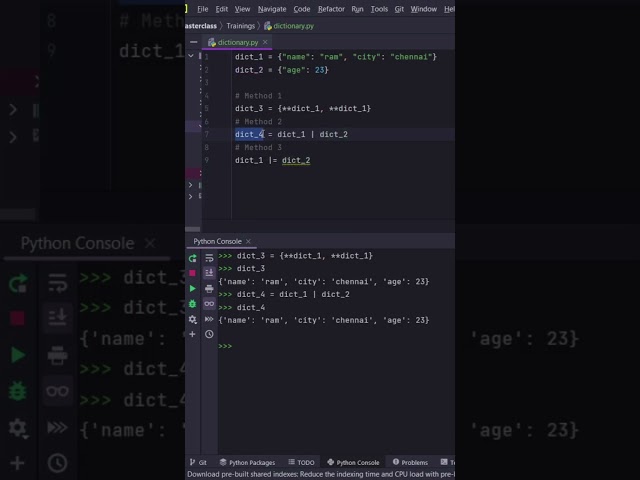This screenshot has width=640, height=480.
Task: Open the Edit menu
Action: [222, 9]
